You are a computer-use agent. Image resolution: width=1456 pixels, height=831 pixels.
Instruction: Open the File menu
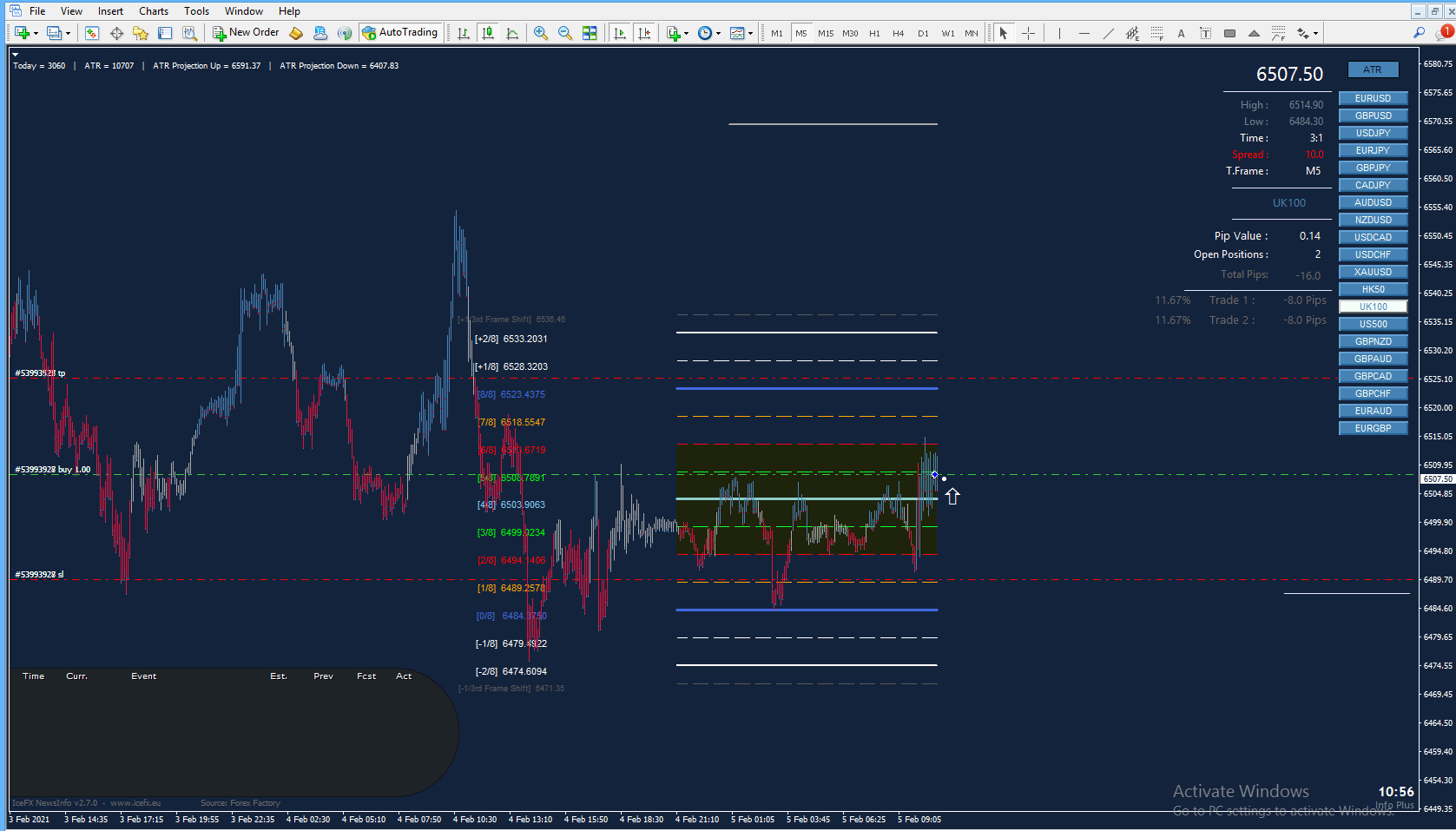(37, 11)
